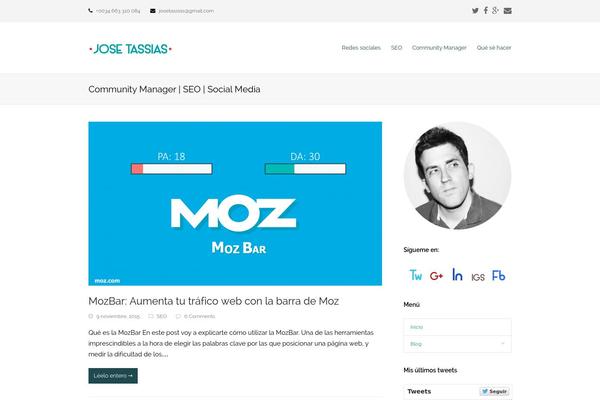The image size is (600, 400).
Task: Open Redes sociales in the navigation
Action: (x=361, y=48)
